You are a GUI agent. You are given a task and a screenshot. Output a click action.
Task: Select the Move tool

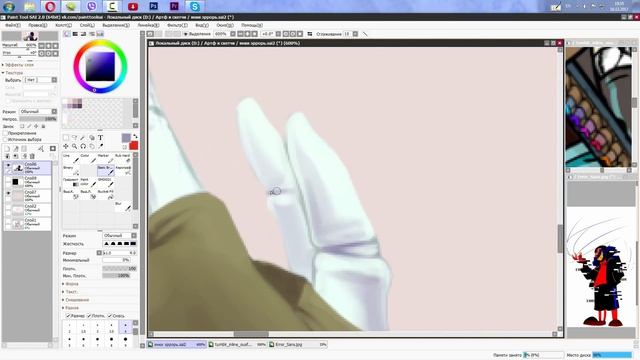66,146
